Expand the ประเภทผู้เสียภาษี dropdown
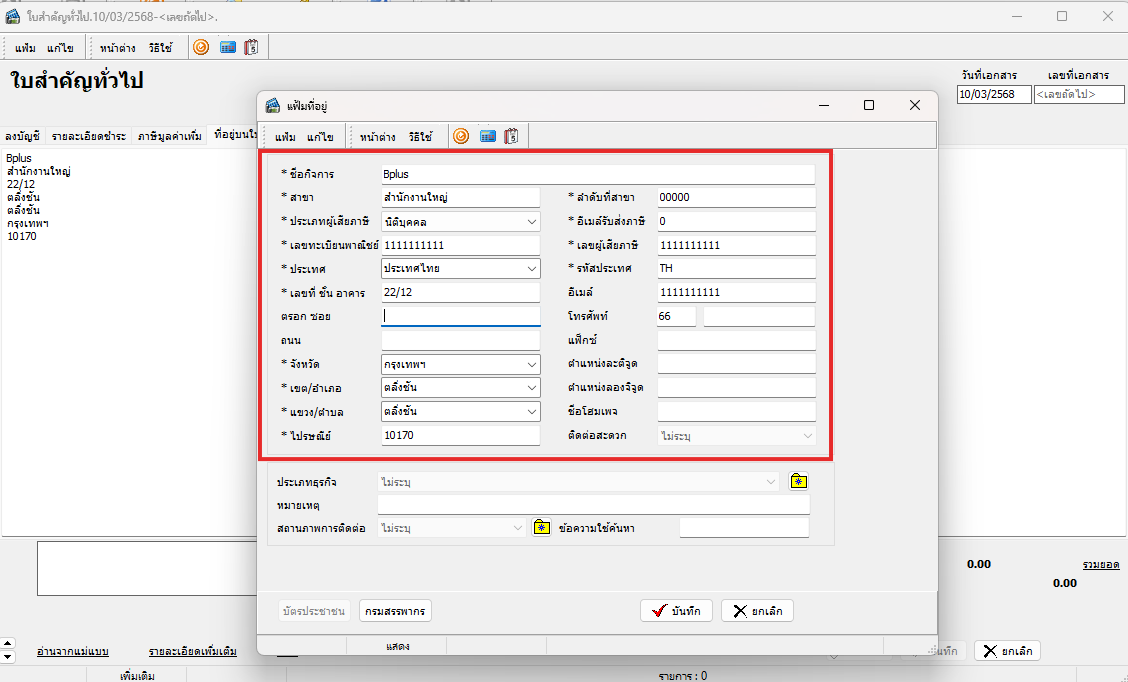The image size is (1128, 682). coord(531,222)
